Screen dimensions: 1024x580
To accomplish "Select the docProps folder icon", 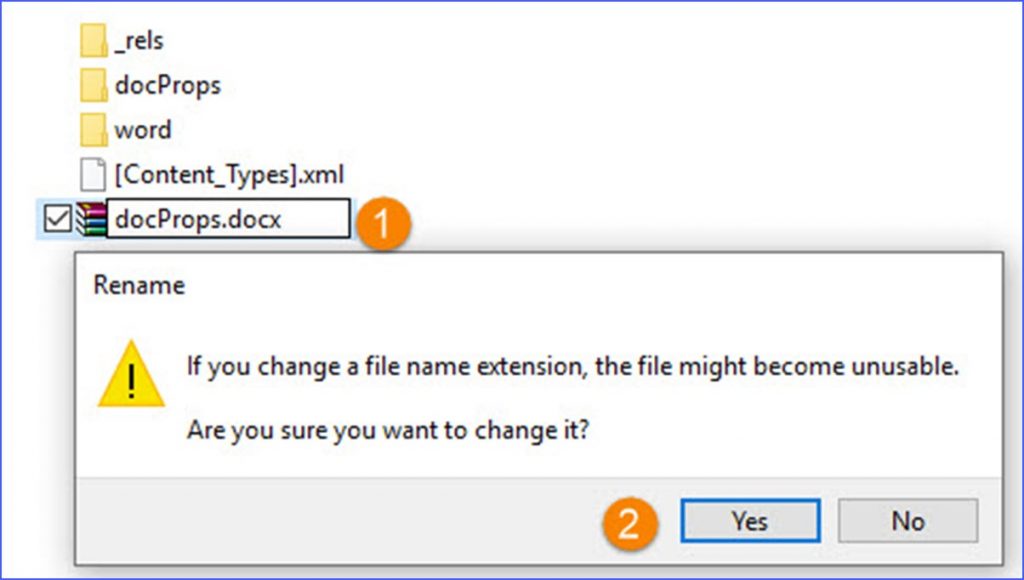I will coord(93,86).
